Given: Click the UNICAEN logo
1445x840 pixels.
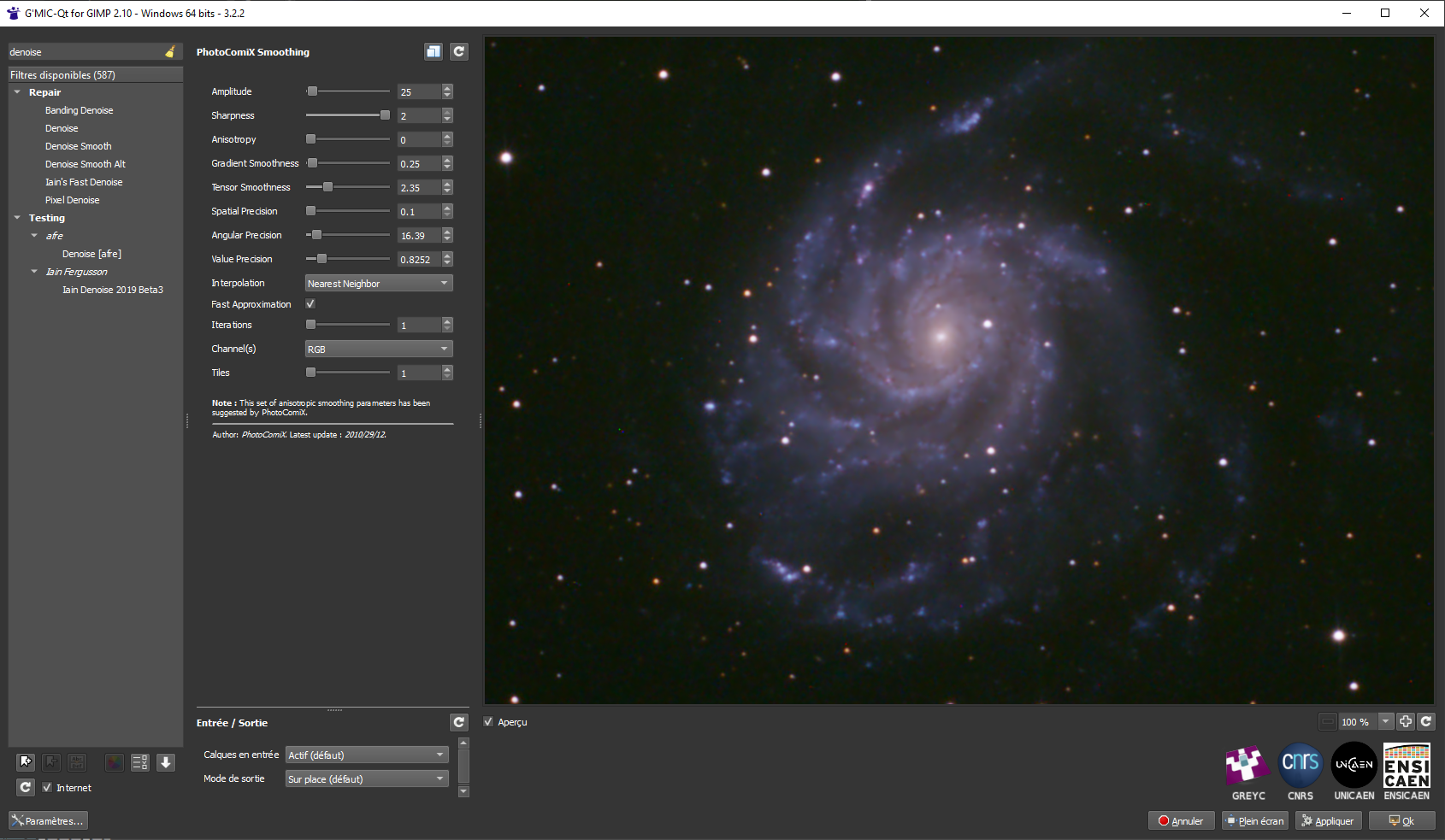Looking at the screenshot, I should (1354, 772).
